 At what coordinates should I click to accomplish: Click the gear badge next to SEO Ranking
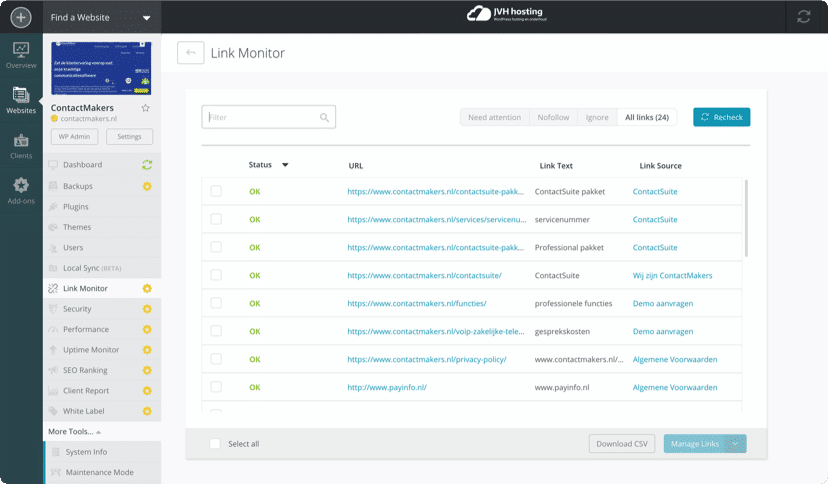pos(147,370)
